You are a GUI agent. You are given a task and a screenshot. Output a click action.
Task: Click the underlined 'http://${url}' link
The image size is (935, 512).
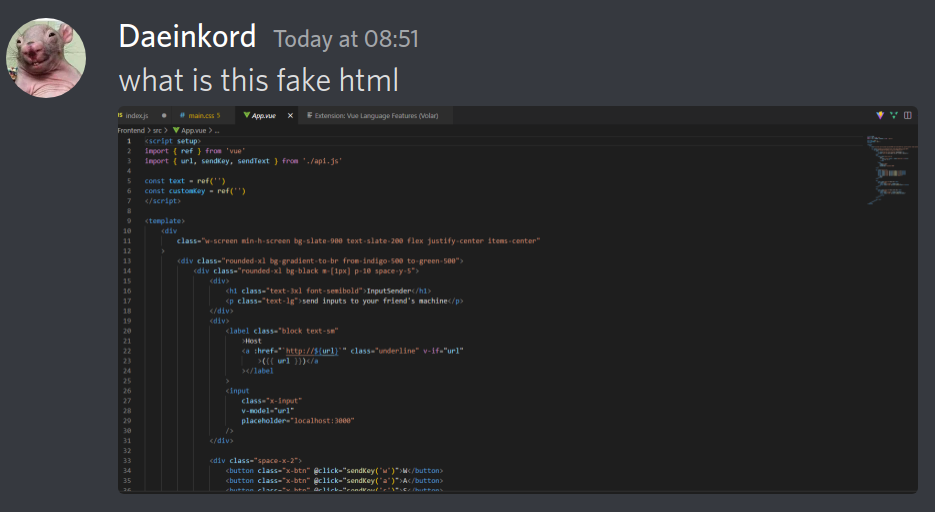312,351
